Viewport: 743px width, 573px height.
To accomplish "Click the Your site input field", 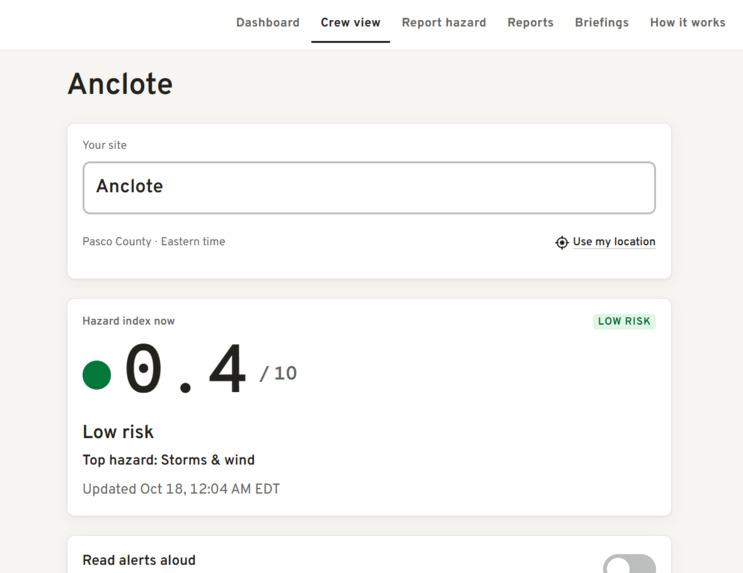I will (369, 188).
